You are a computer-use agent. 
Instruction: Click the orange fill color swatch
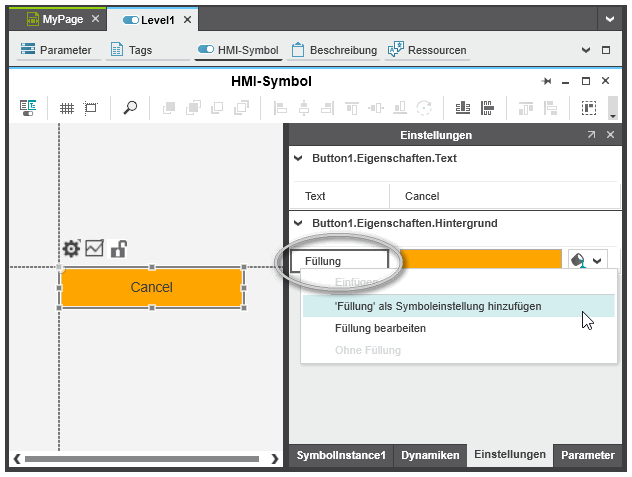point(480,260)
